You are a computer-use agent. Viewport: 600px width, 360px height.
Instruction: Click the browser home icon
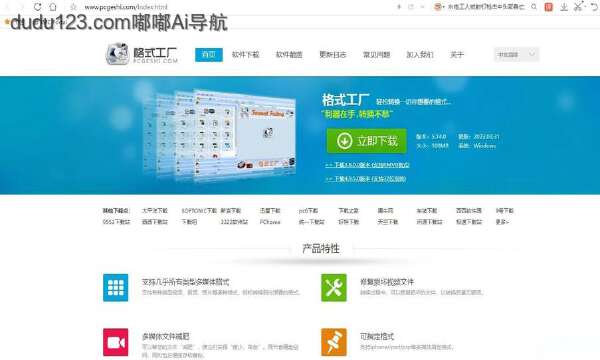[x=53, y=7]
